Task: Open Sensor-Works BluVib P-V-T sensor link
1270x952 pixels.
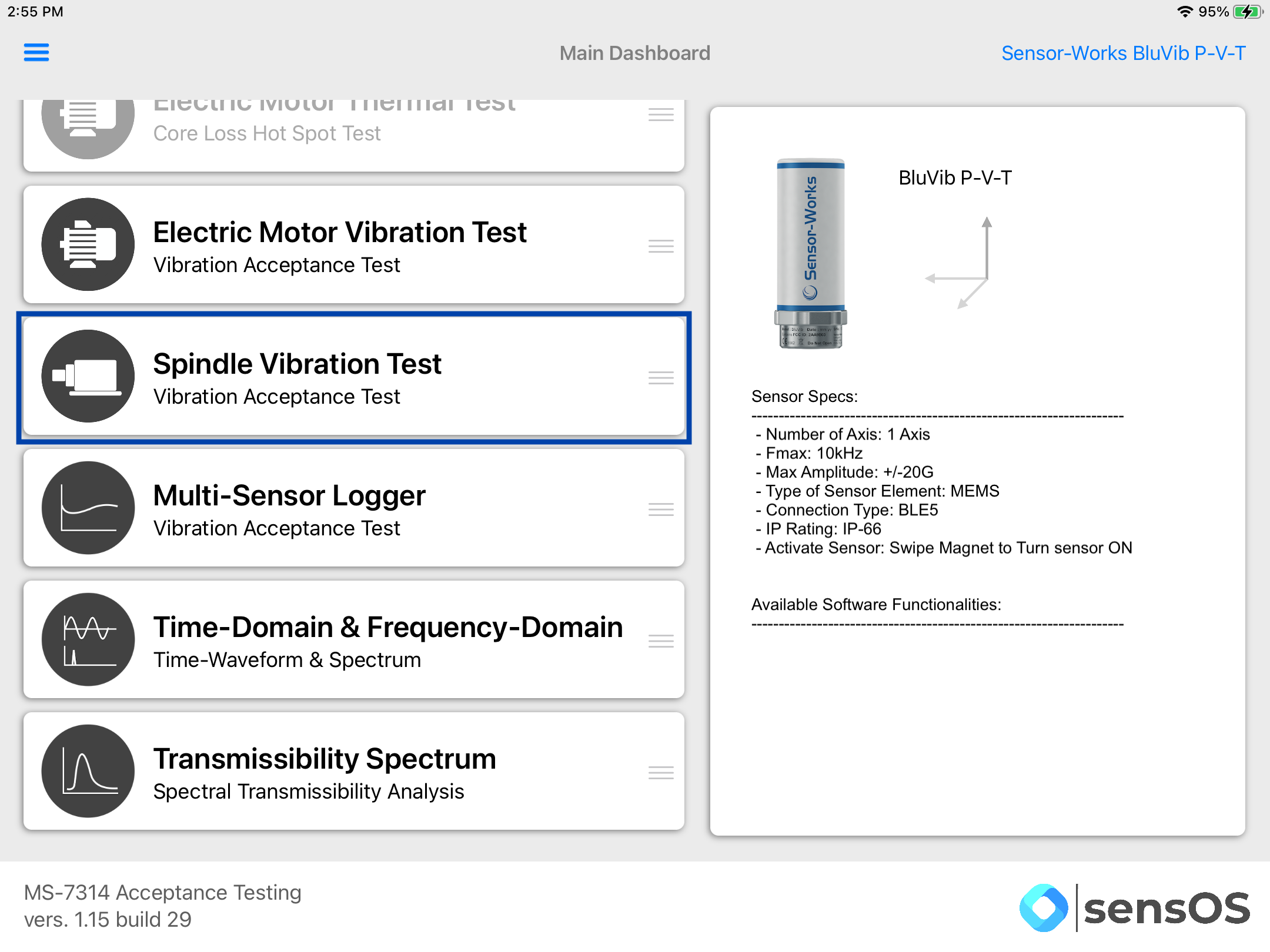Action: coord(1123,53)
